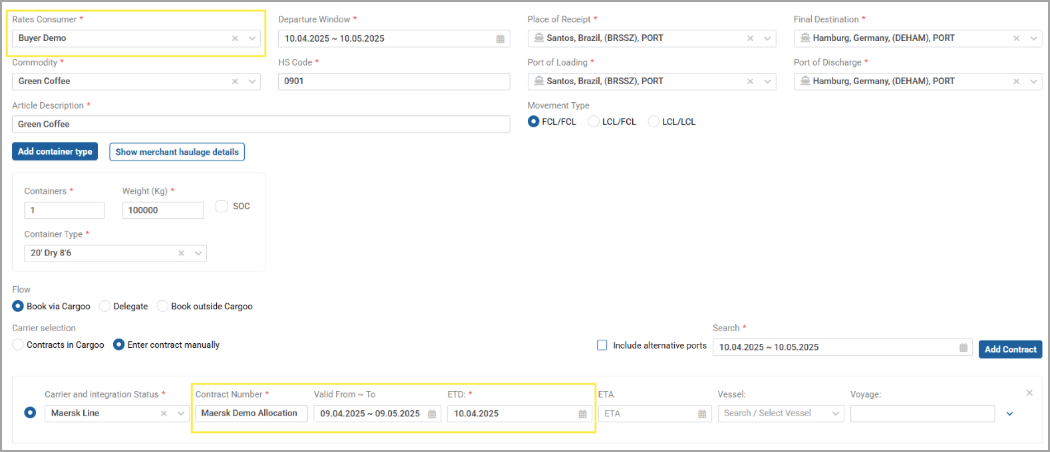Viewport: 1050px width, 452px height.
Task: Click the Voyage input field
Action: coord(923,413)
